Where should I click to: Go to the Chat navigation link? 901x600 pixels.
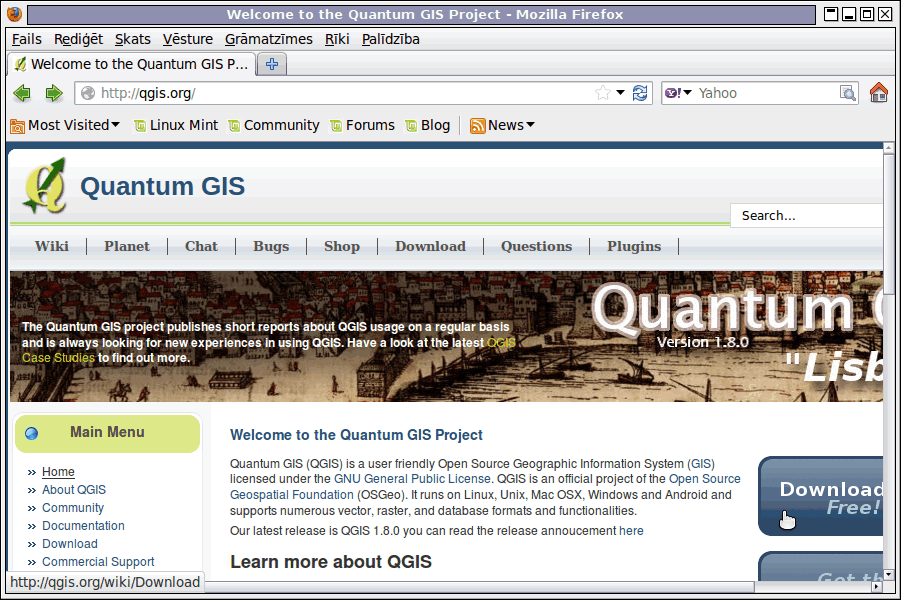click(201, 247)
